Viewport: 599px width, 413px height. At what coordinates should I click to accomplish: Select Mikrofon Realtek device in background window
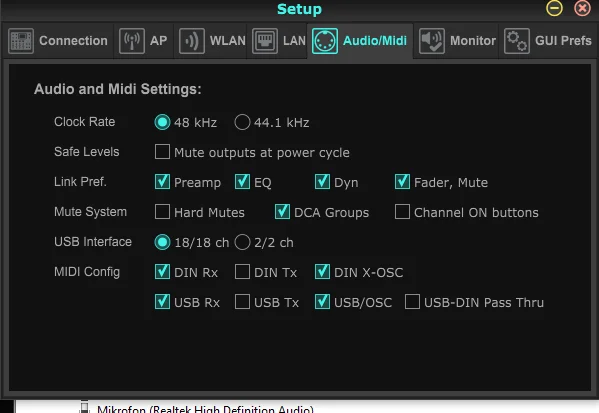pos(205,409)
